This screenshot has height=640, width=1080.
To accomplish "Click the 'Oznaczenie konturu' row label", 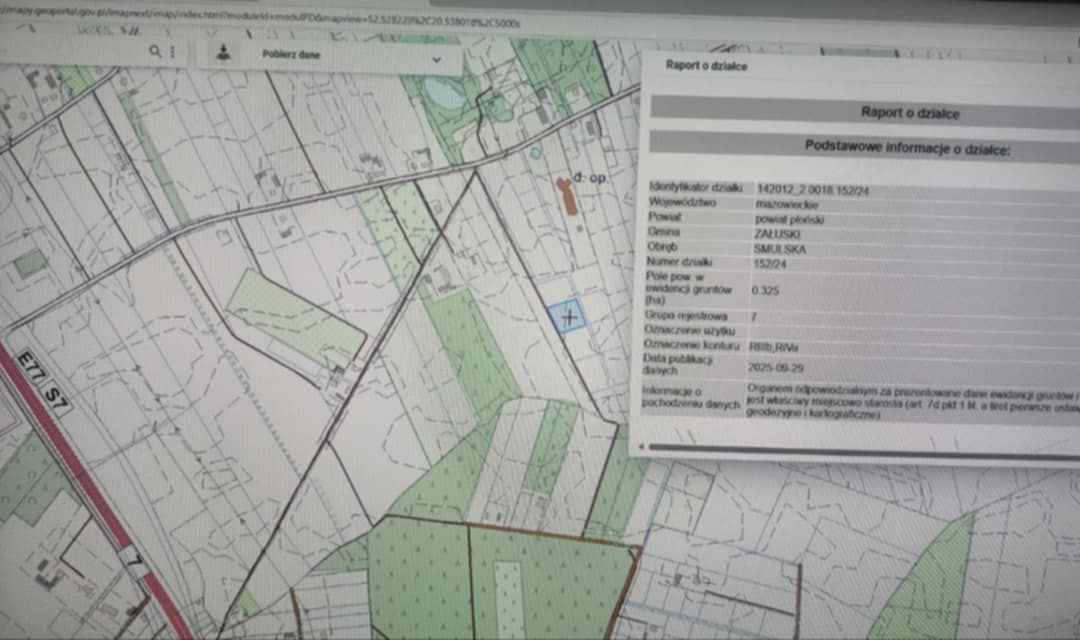I will 691,344.
